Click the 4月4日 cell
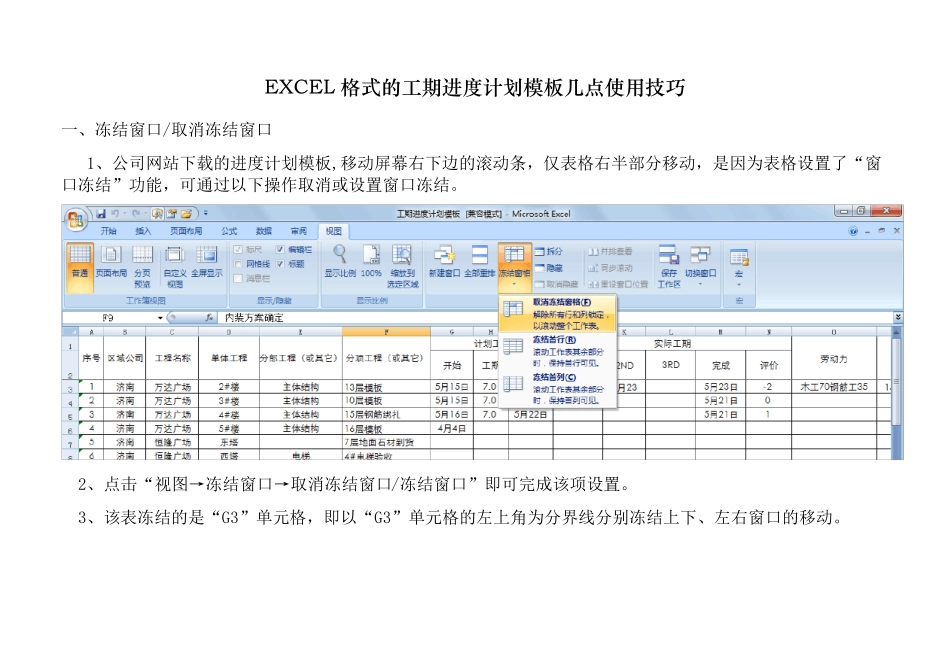The width and height of the screenshot is (950, 672). pos(451,428)
